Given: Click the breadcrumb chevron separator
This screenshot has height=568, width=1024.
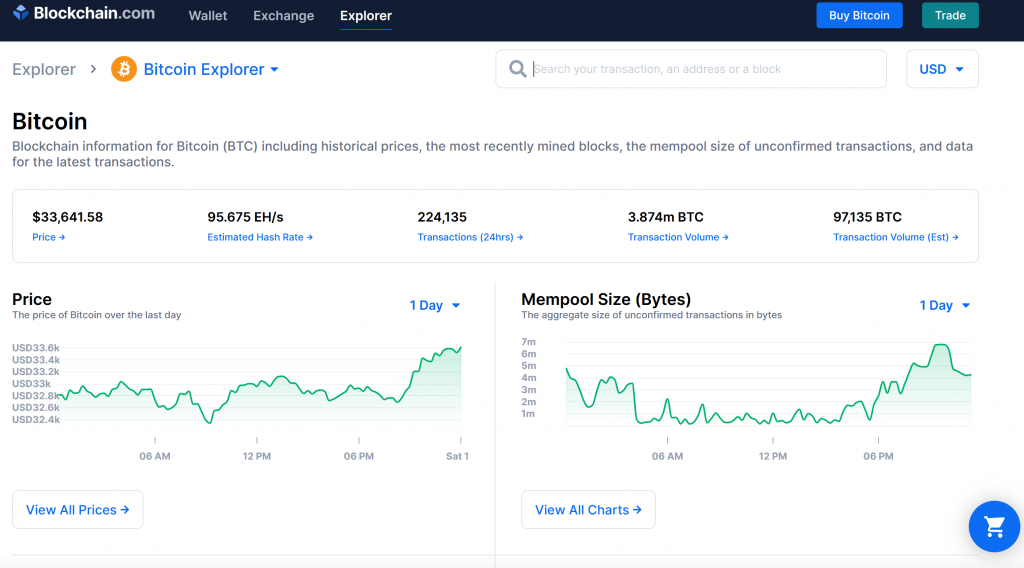Looking at the screenshot, I should [x=93, y=69].
